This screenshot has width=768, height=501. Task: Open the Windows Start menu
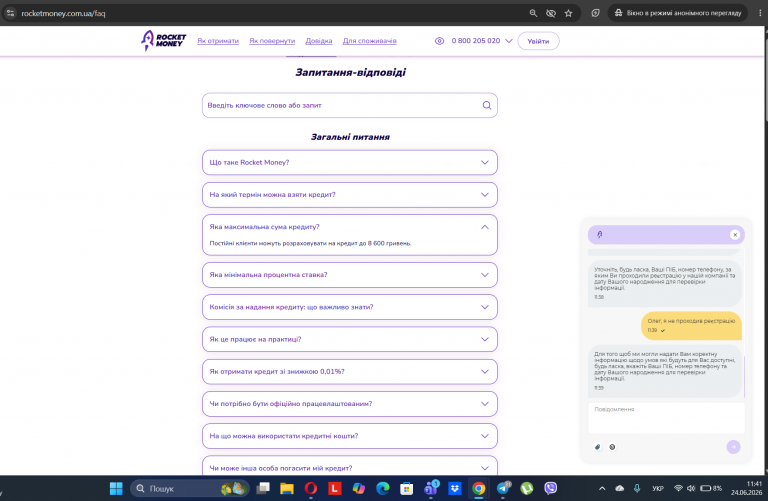pyautogui.click(x=116, y=488)
